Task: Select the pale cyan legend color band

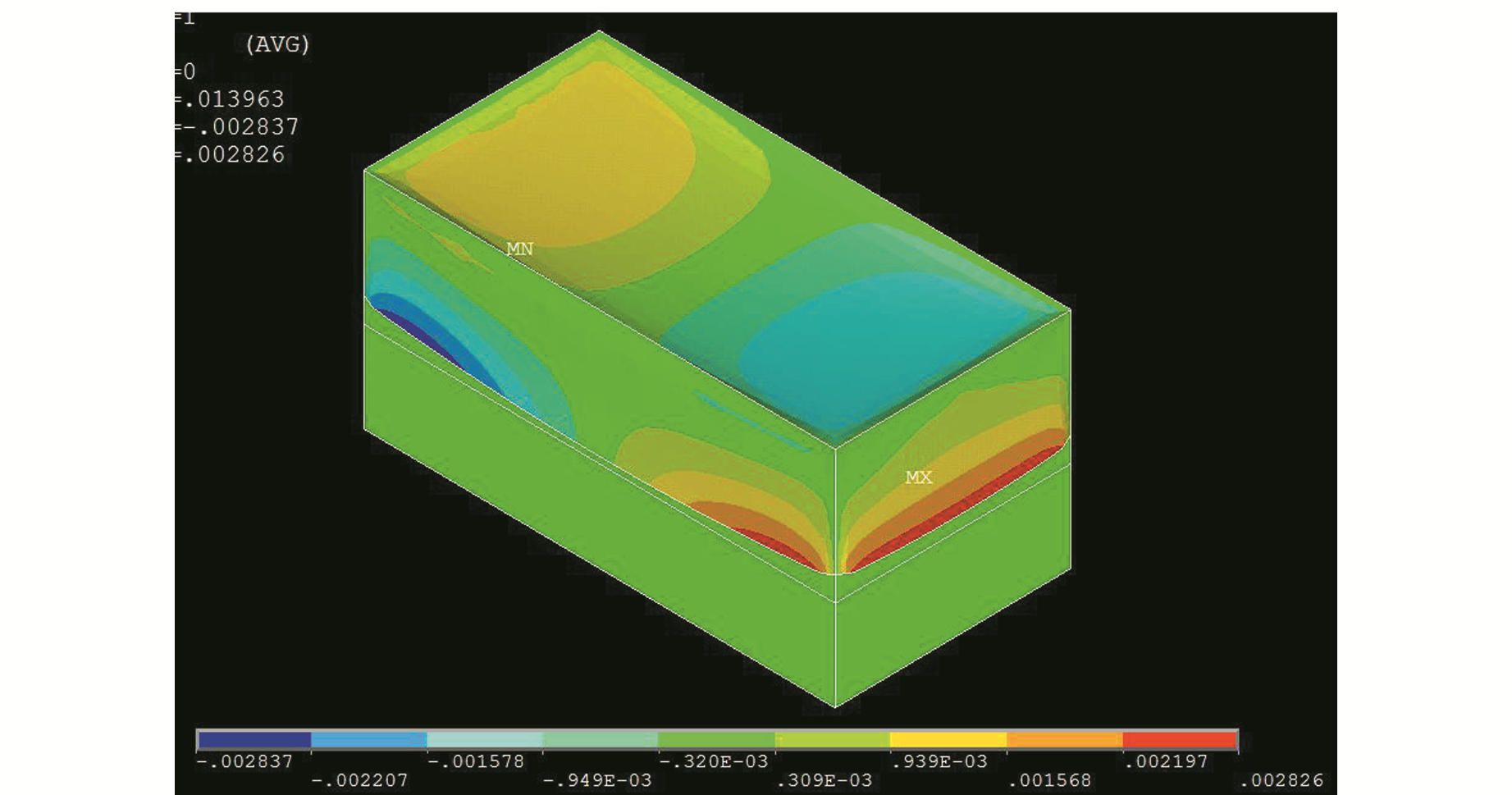Action: [x=485, y=740]
